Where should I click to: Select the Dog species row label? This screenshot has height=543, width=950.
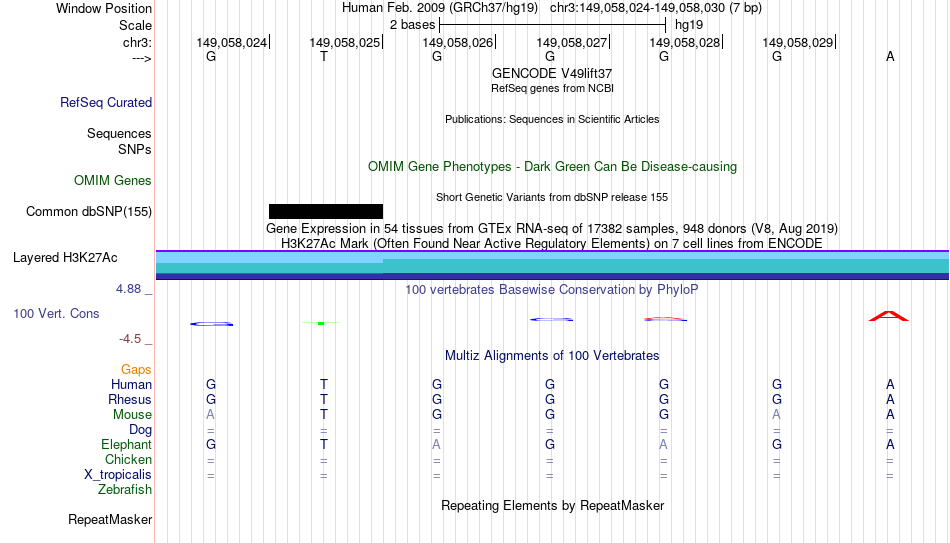pyautogui.click(x=141, y=430)
